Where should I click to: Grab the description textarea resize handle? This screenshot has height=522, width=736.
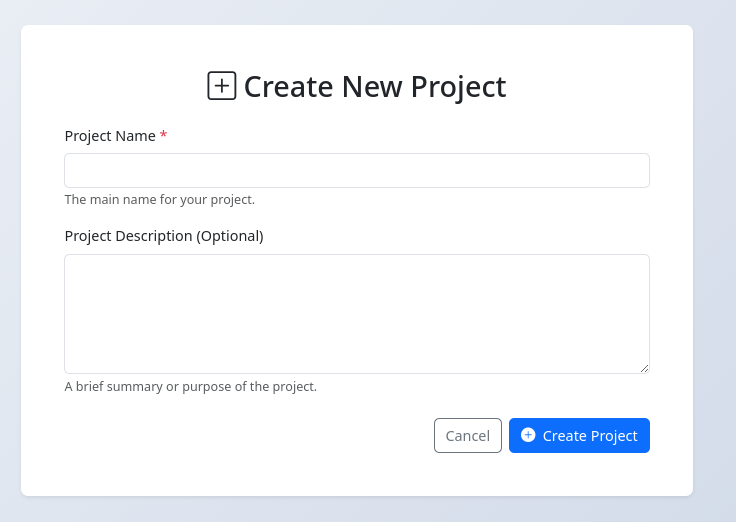pyautogui.click(x=644, y=368)
